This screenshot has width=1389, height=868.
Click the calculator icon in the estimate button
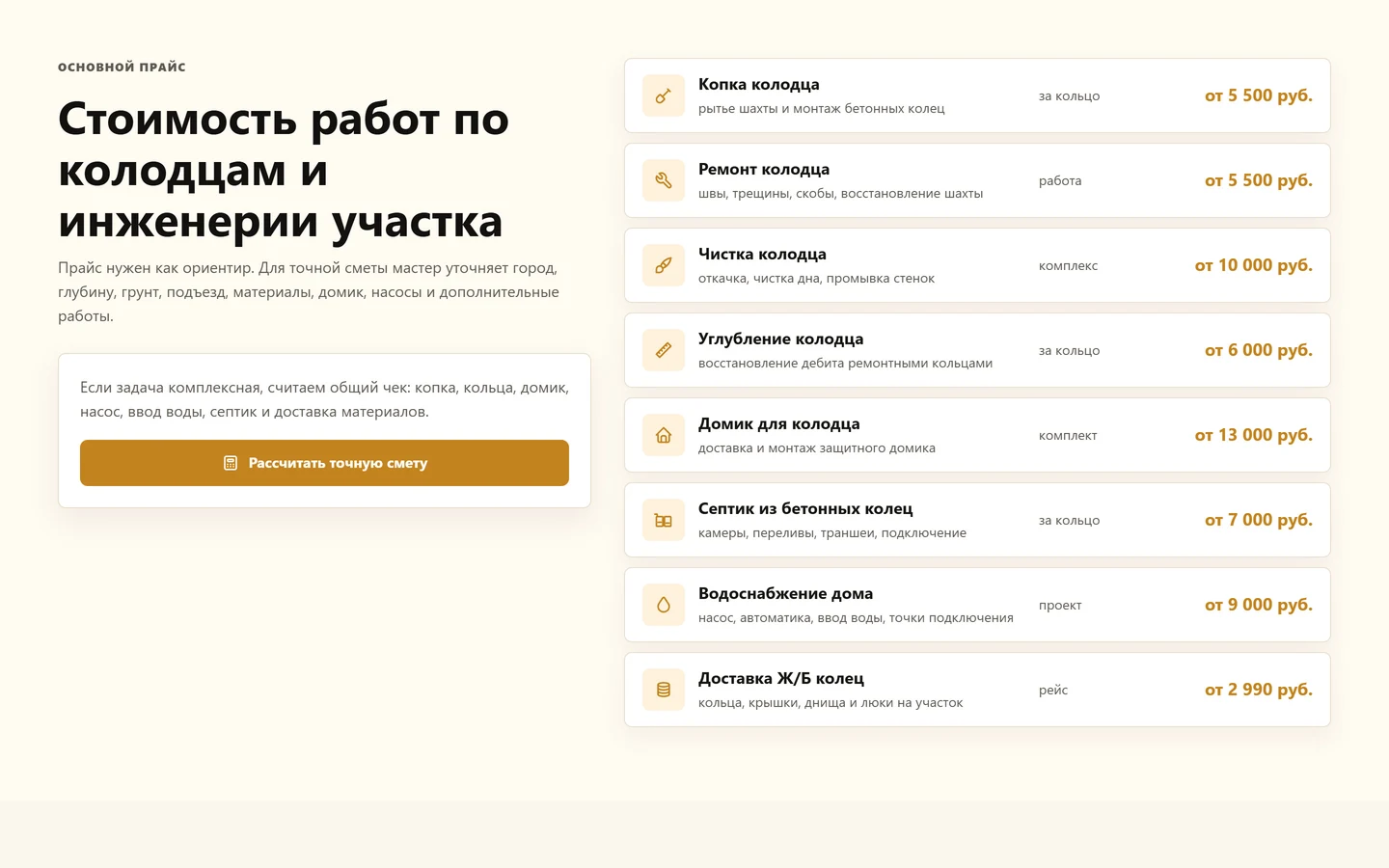[231, 463]
